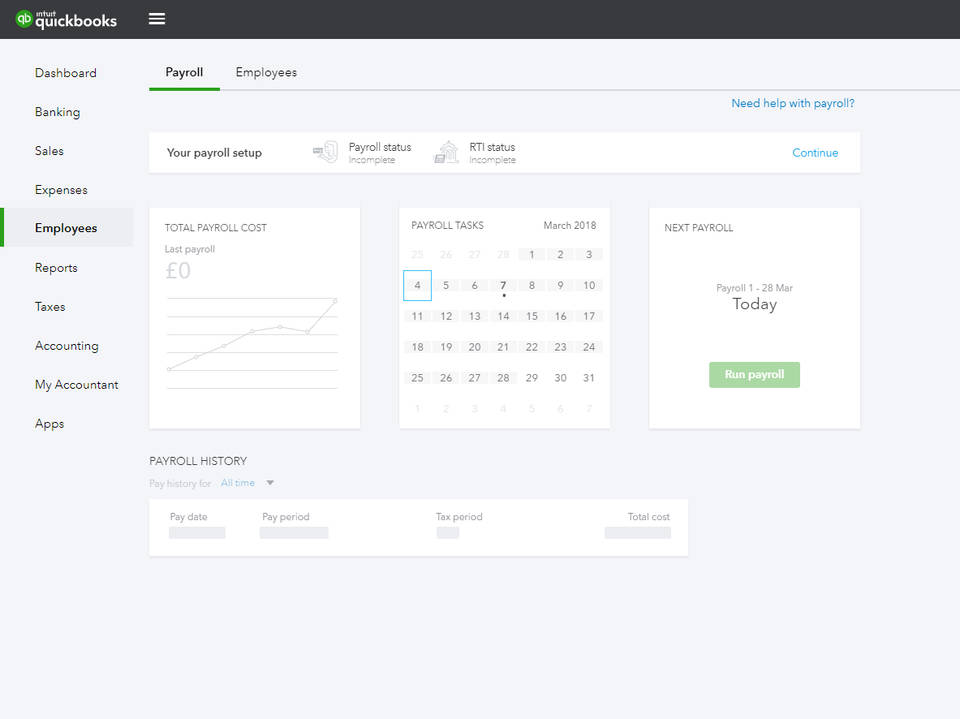Click the Payroll status coins icon

(x=324, y=150)
